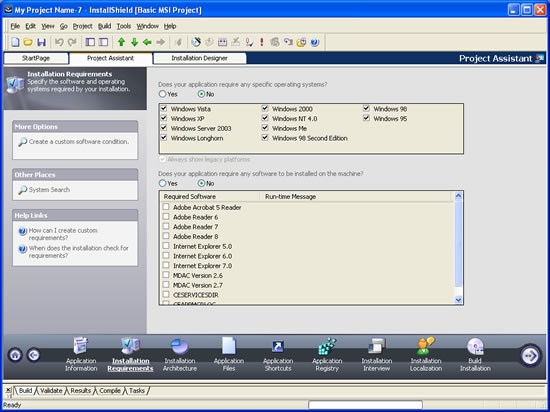The image size is (550, 412).
Task: Open the Project menu
Action: click(x=82, y=26)
